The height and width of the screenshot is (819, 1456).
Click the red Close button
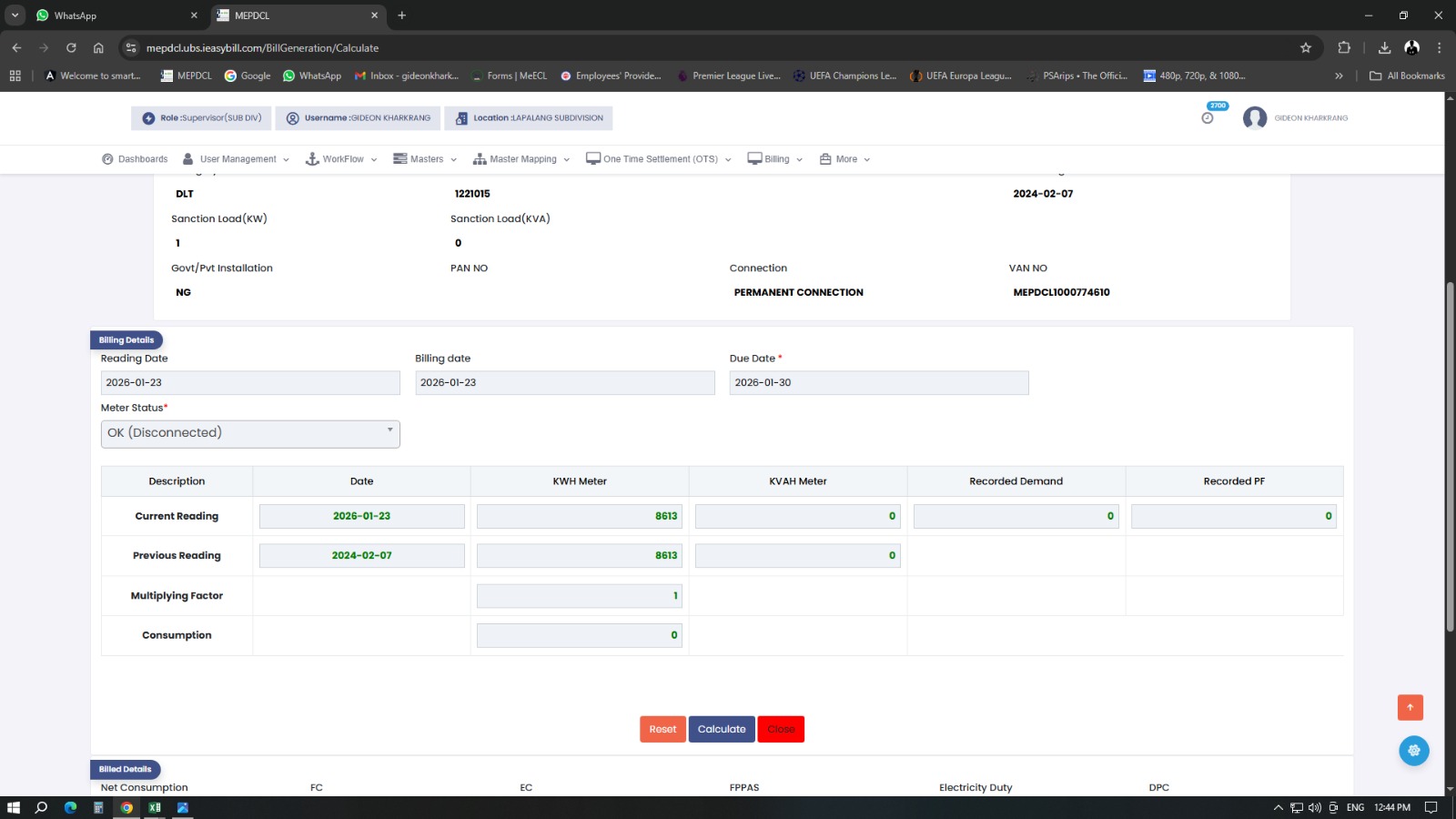(x=781, y=729)
